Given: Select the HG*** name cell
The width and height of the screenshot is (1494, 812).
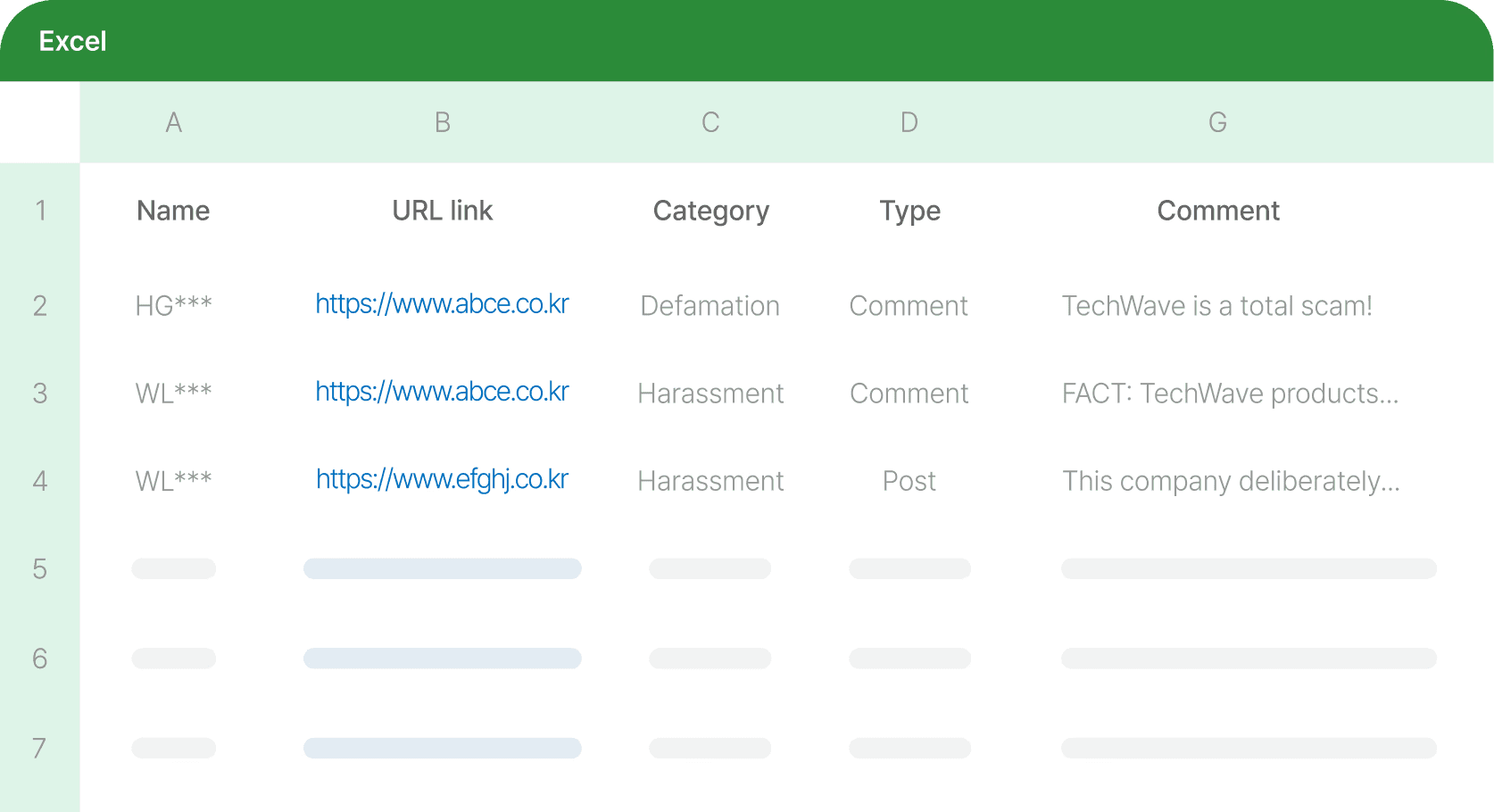Looking at the screenshot, I should pos(174,306).
